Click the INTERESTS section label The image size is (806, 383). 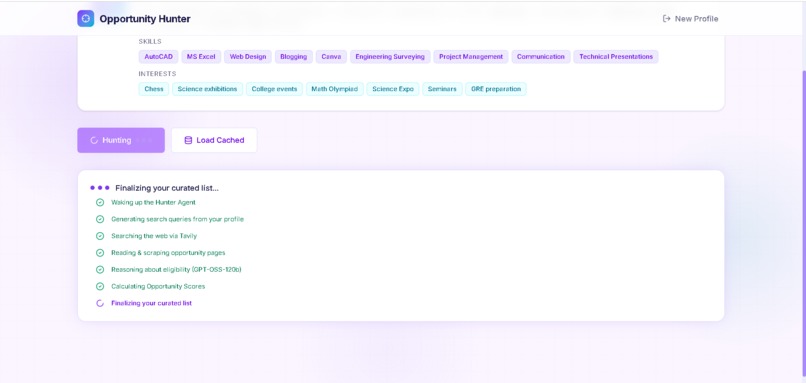[x=157, y=74]
